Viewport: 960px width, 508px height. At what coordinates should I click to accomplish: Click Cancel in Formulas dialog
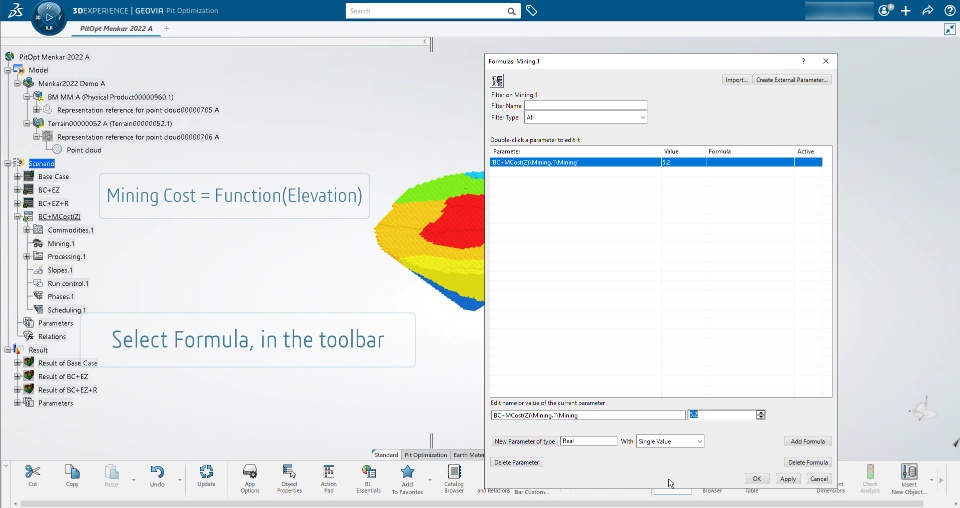(819, 479)
